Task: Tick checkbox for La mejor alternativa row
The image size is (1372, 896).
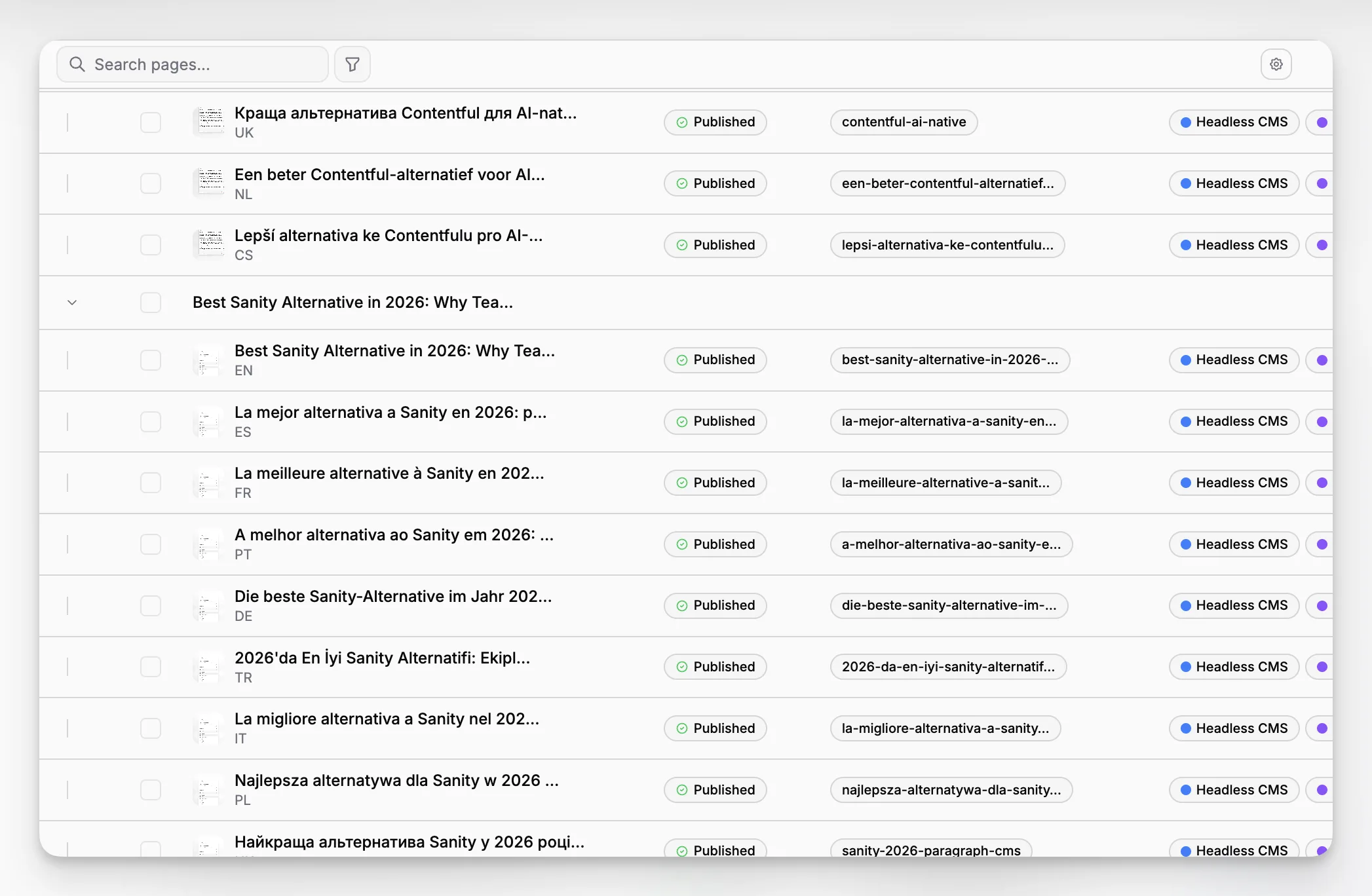Action: pos(151,422)
